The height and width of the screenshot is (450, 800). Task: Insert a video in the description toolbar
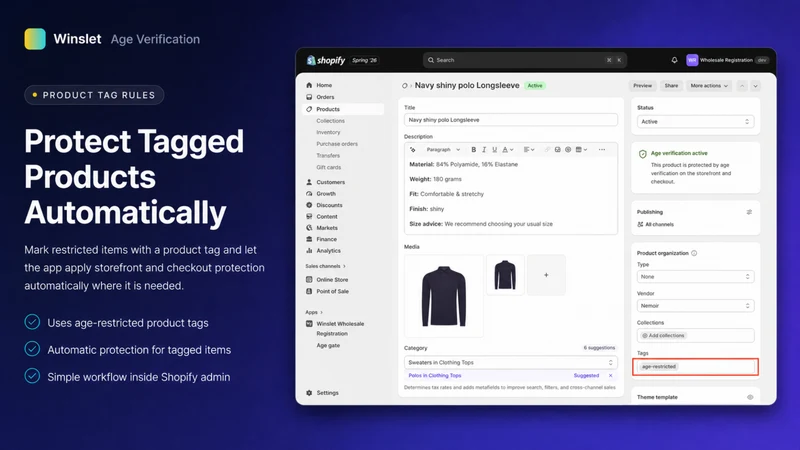pos(568,149)
